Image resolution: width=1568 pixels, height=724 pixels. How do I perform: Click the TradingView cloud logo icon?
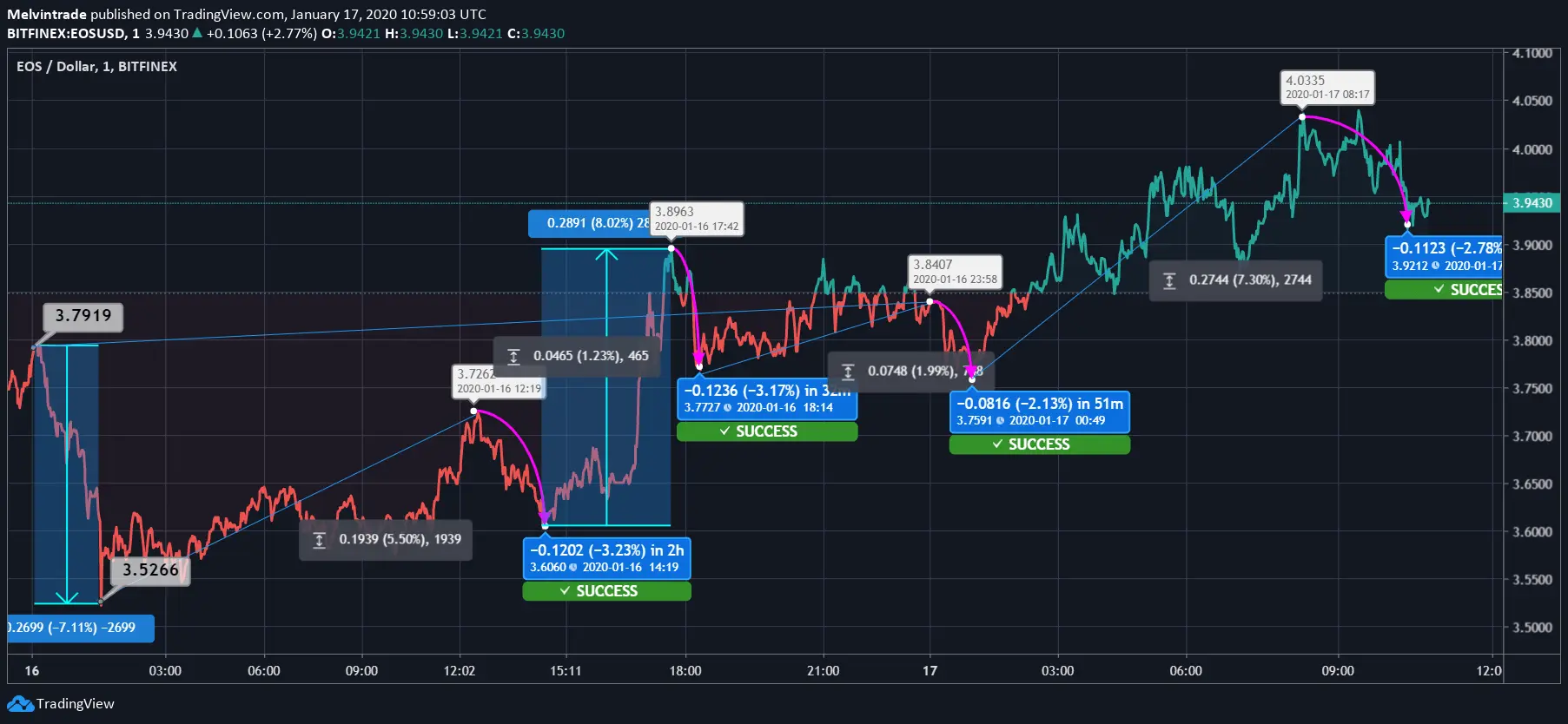[x=20, y=703]
